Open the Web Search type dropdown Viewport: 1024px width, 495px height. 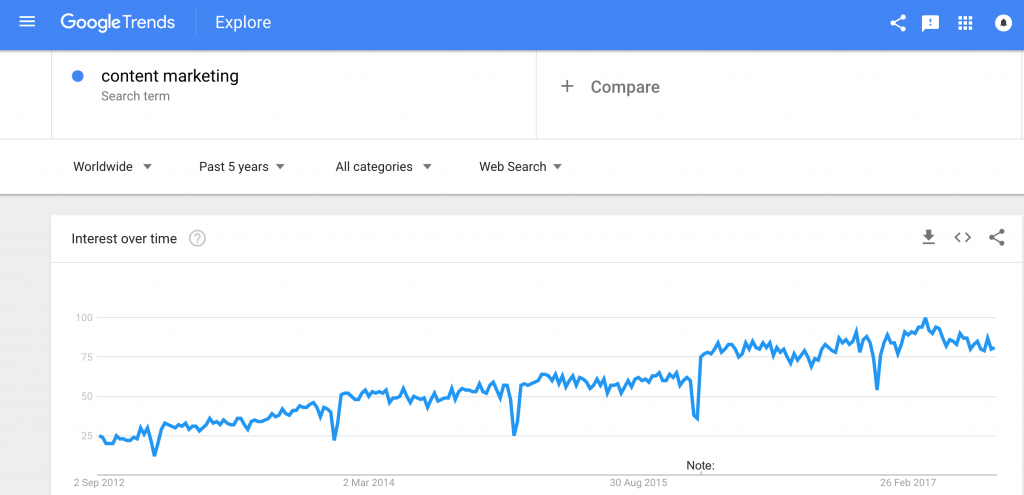520,167
